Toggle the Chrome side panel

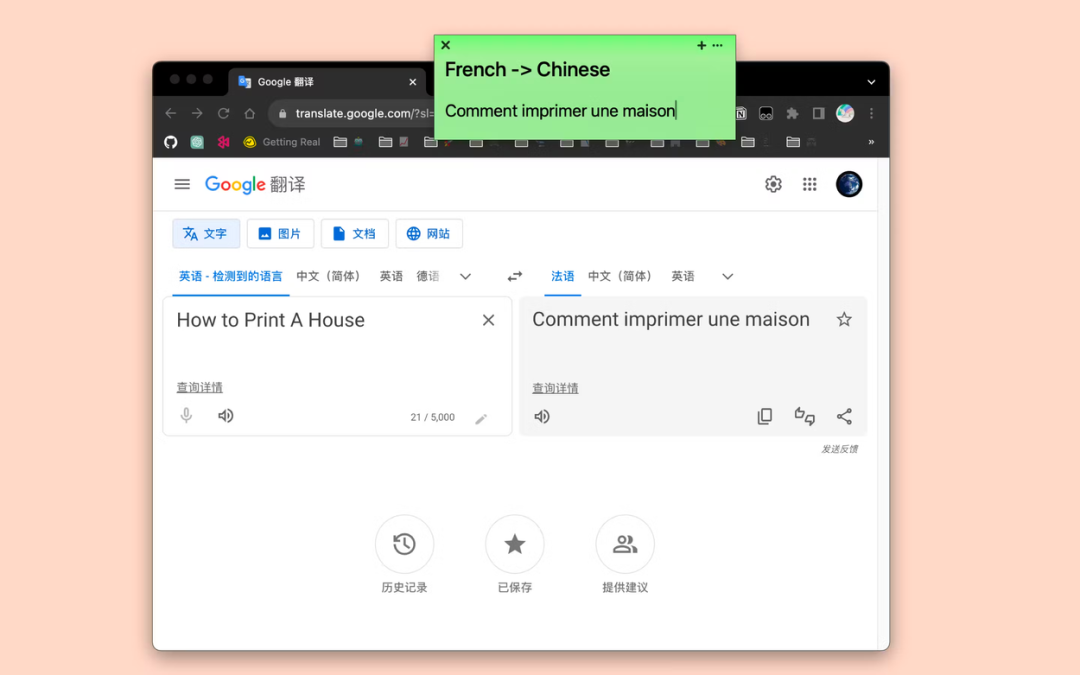click(818, 114)
